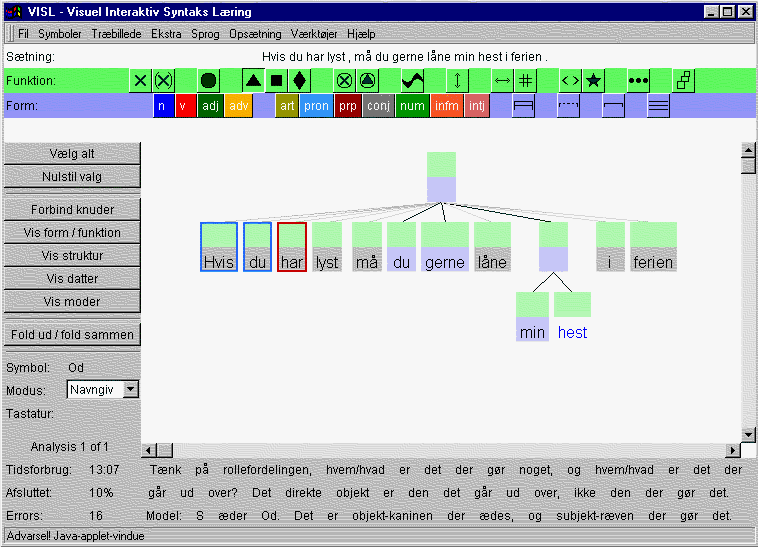The height and width of the screenshot is (547, 758).
Task: Select the 'pron' pronoun form tag
Action: (x=315, y=105)
